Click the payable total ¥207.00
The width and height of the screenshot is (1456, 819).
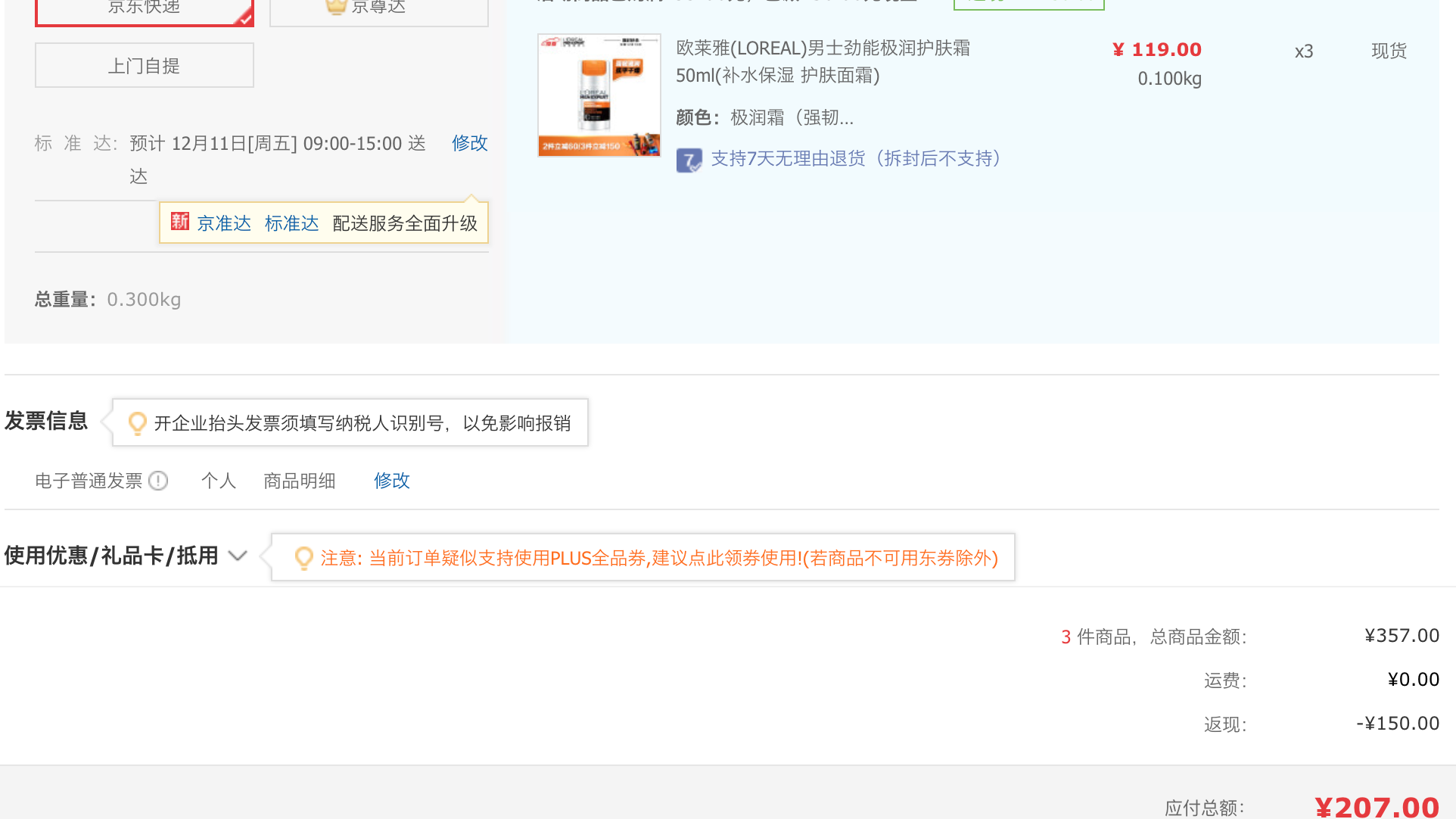click(x=1377, y=807)
